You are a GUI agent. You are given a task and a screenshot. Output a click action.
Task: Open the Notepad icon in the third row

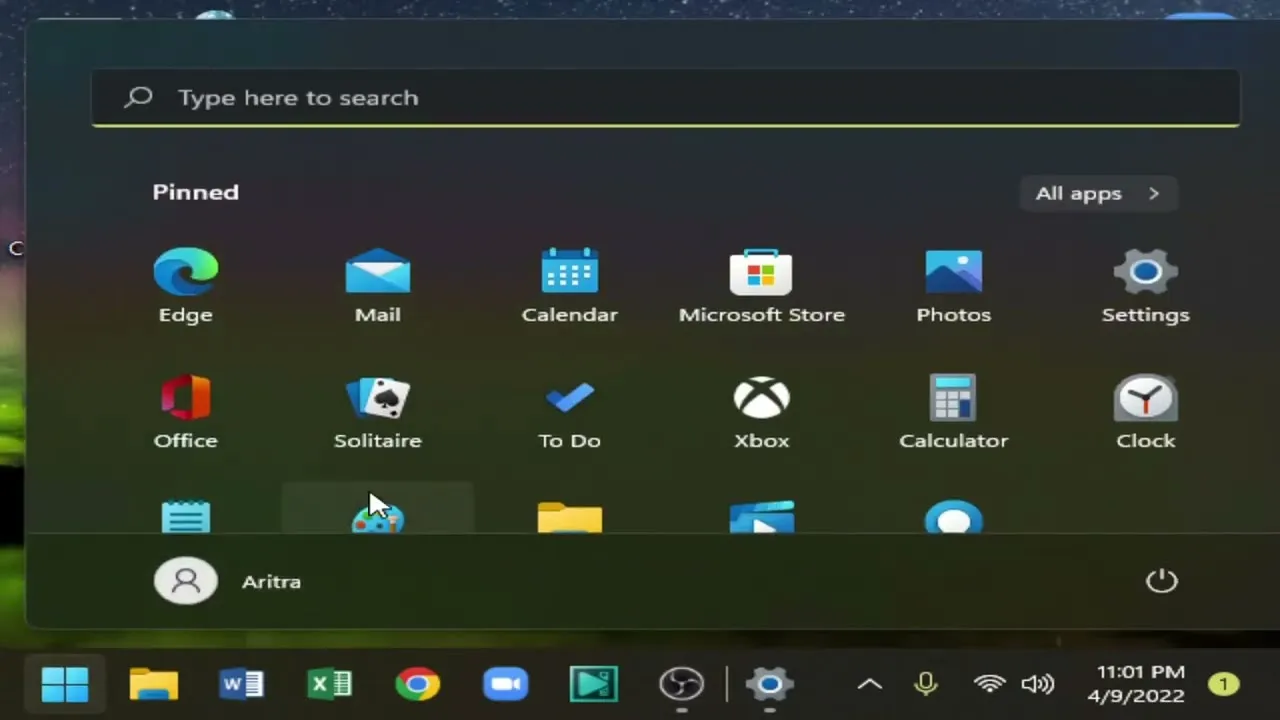pyautogui.click(x=186, y=516)
